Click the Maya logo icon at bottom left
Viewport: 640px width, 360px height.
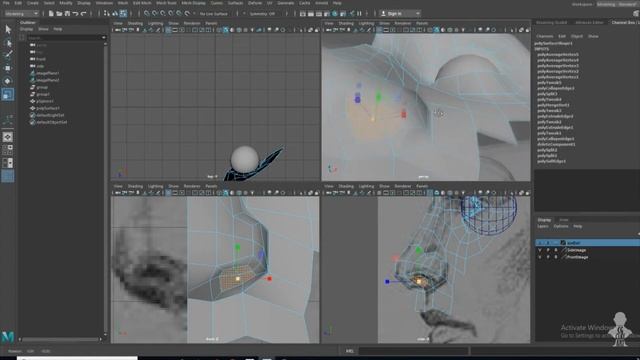[x=8, y=337]
